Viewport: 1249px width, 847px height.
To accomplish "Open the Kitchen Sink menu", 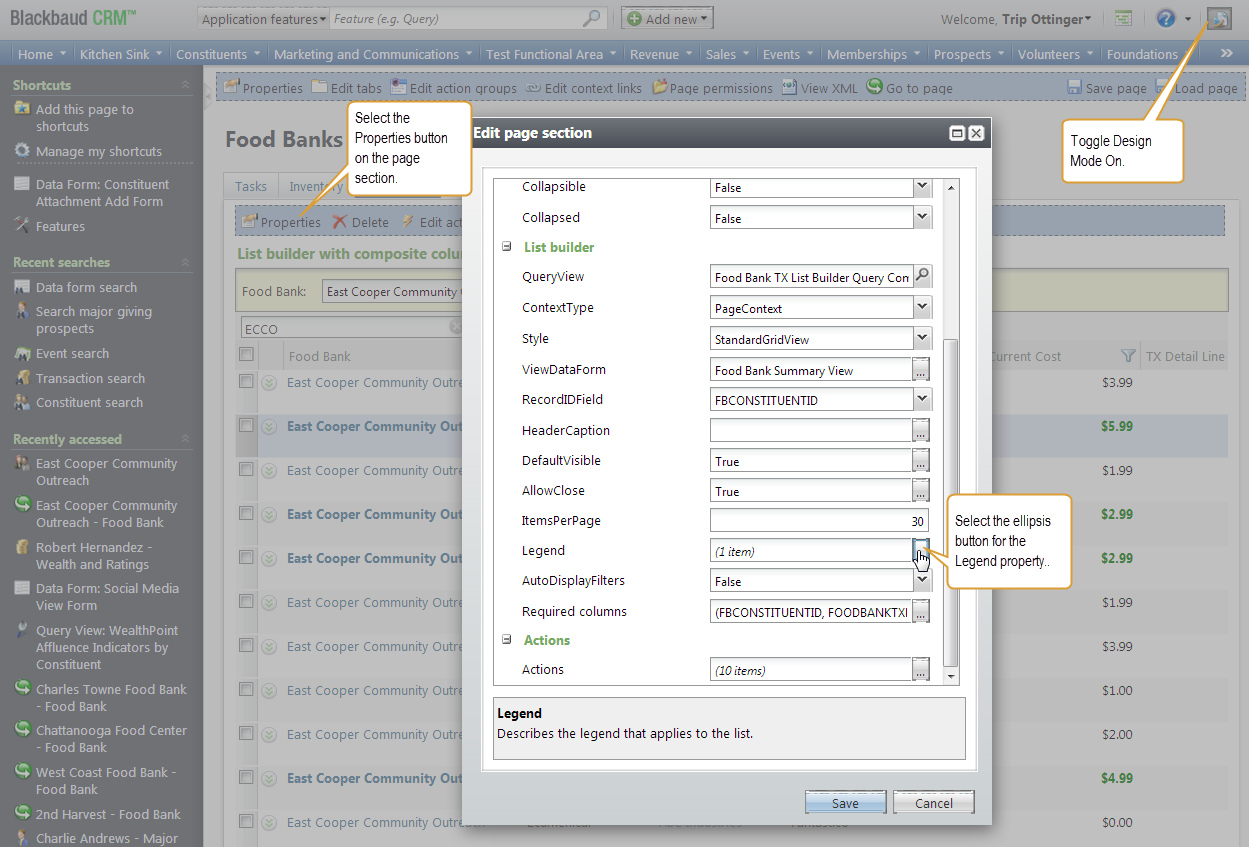I will pyautogui.click(x=121, y=54).
